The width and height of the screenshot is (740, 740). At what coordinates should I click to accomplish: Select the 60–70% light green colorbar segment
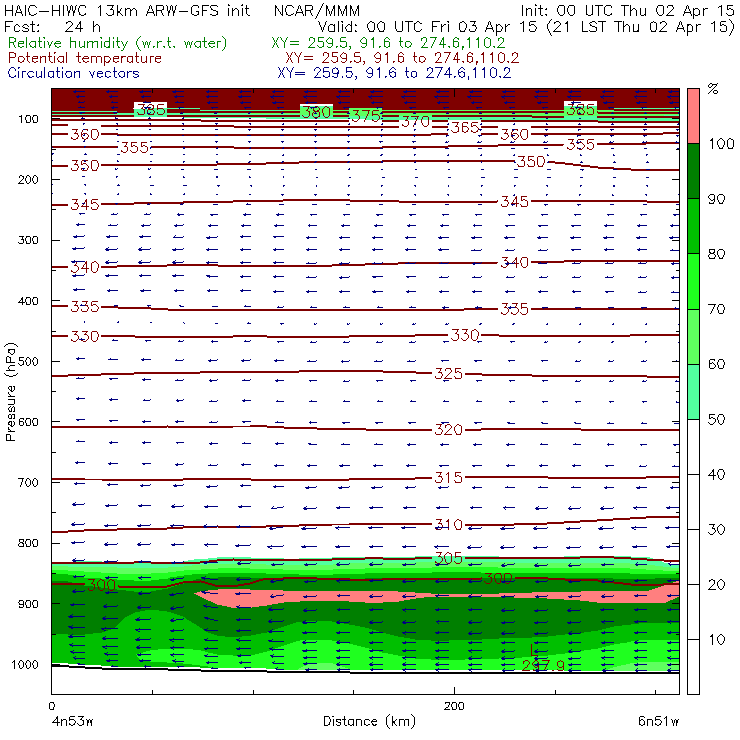(x=693, y=336)
